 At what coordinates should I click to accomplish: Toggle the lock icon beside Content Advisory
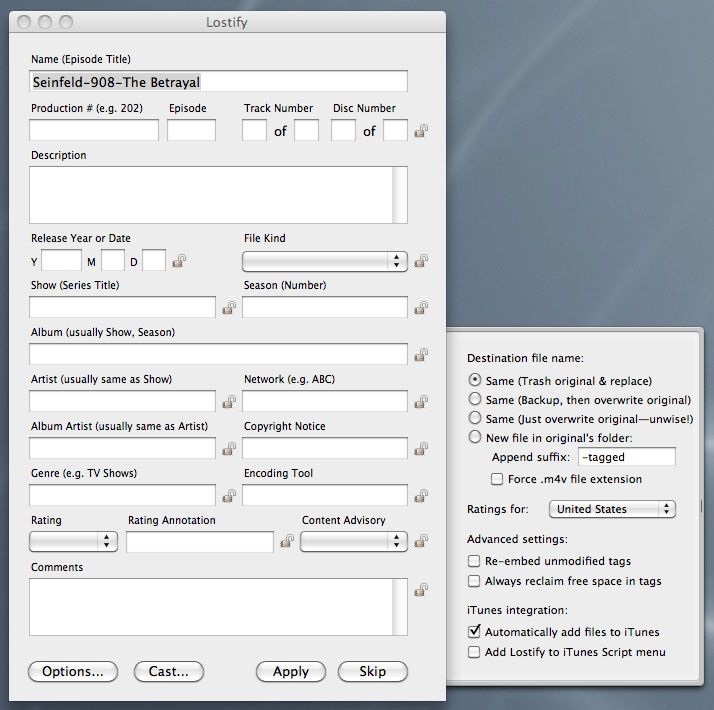tap(421, 541)
